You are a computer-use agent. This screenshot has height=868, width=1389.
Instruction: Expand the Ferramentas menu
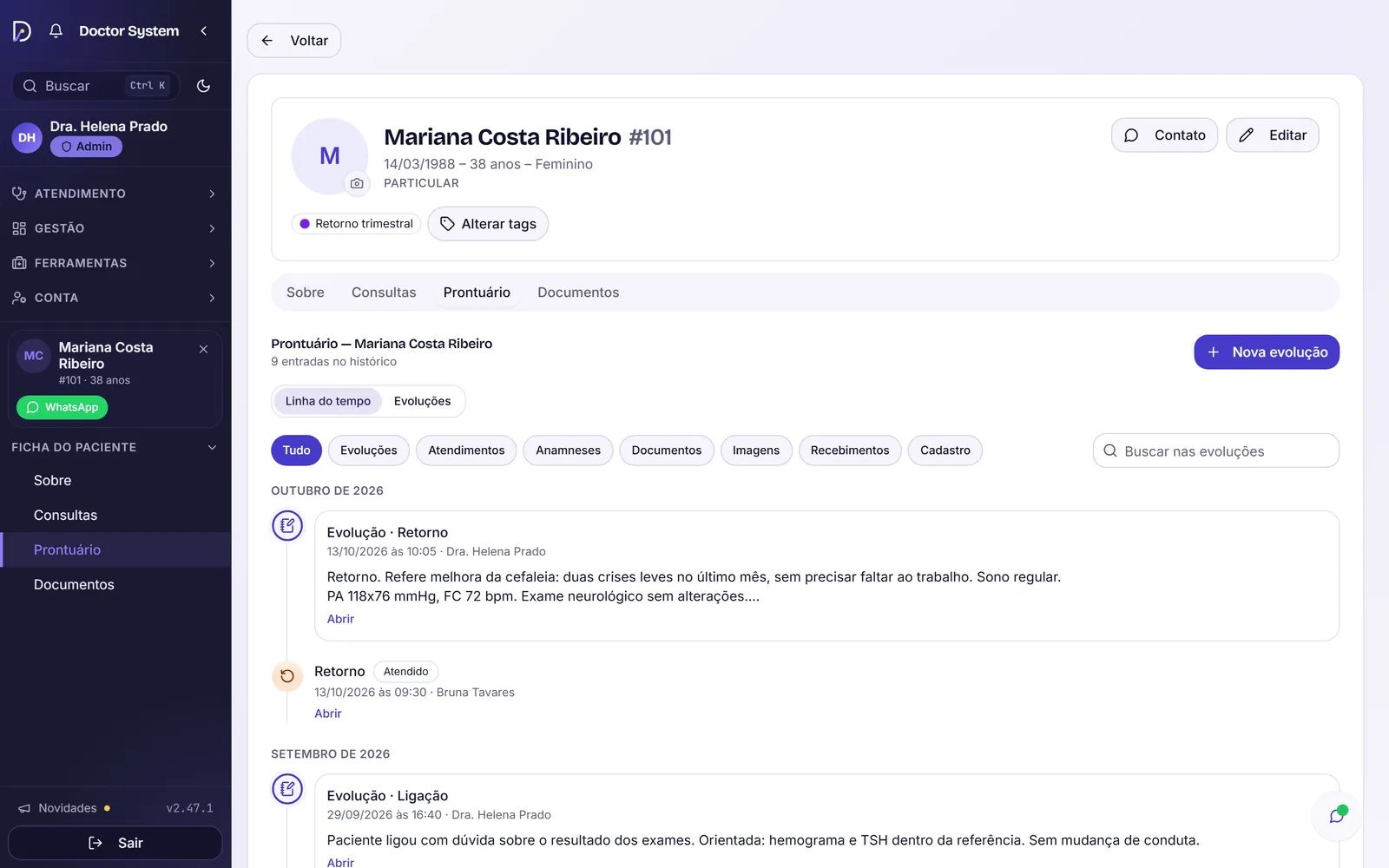coord(115,263)
